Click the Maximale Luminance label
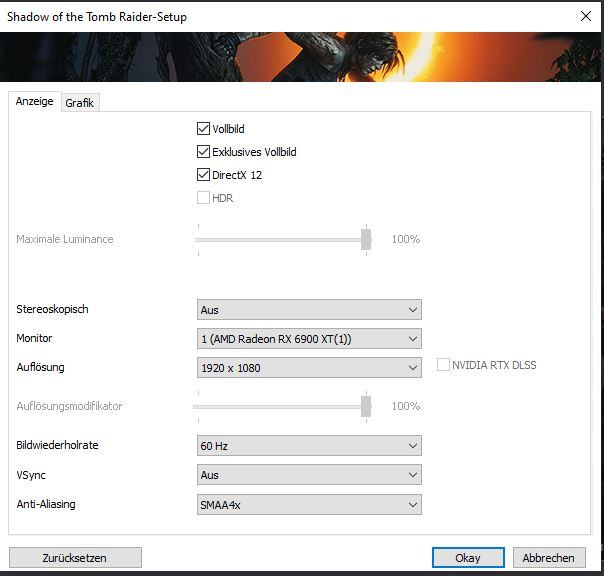This screenshot has width=604, height=576. tap(65, 239)
